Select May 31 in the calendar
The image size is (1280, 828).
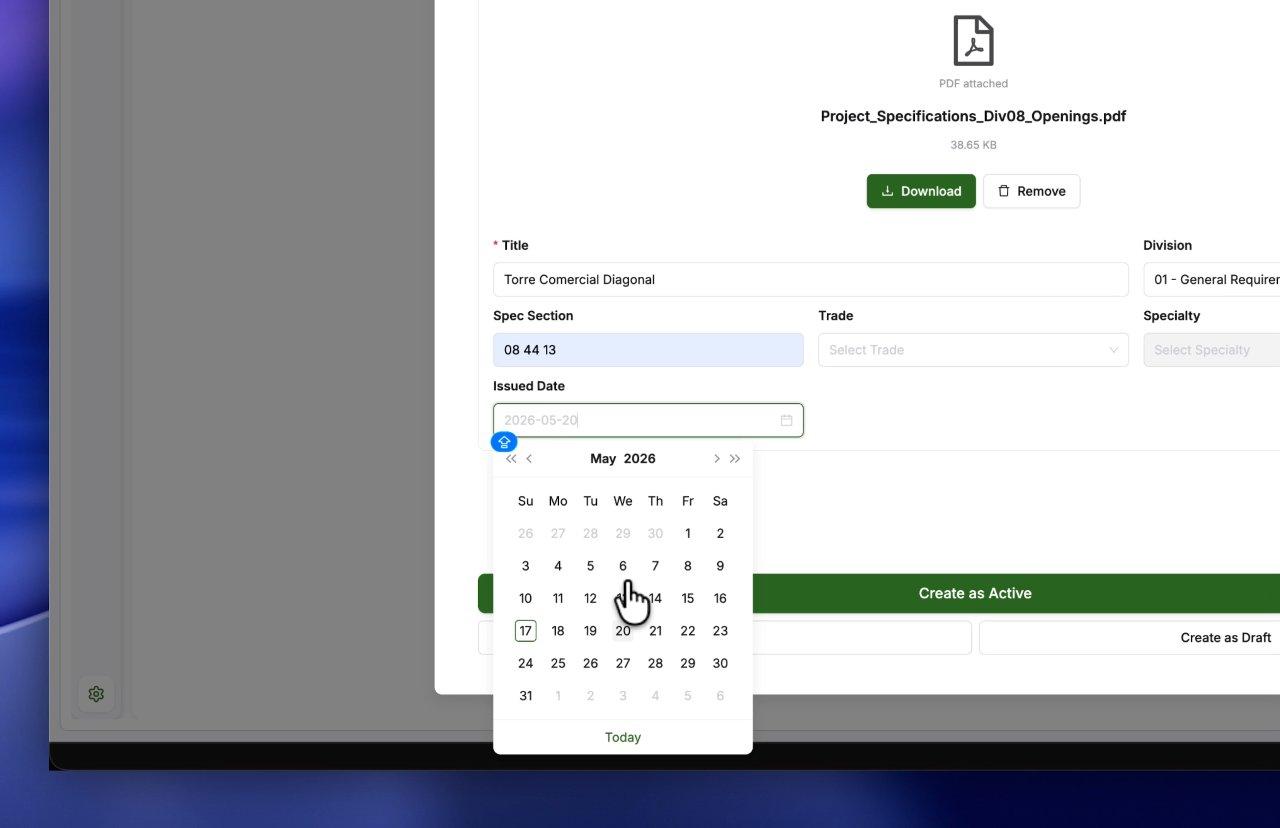pyautogui.click(x=526, y=696)
